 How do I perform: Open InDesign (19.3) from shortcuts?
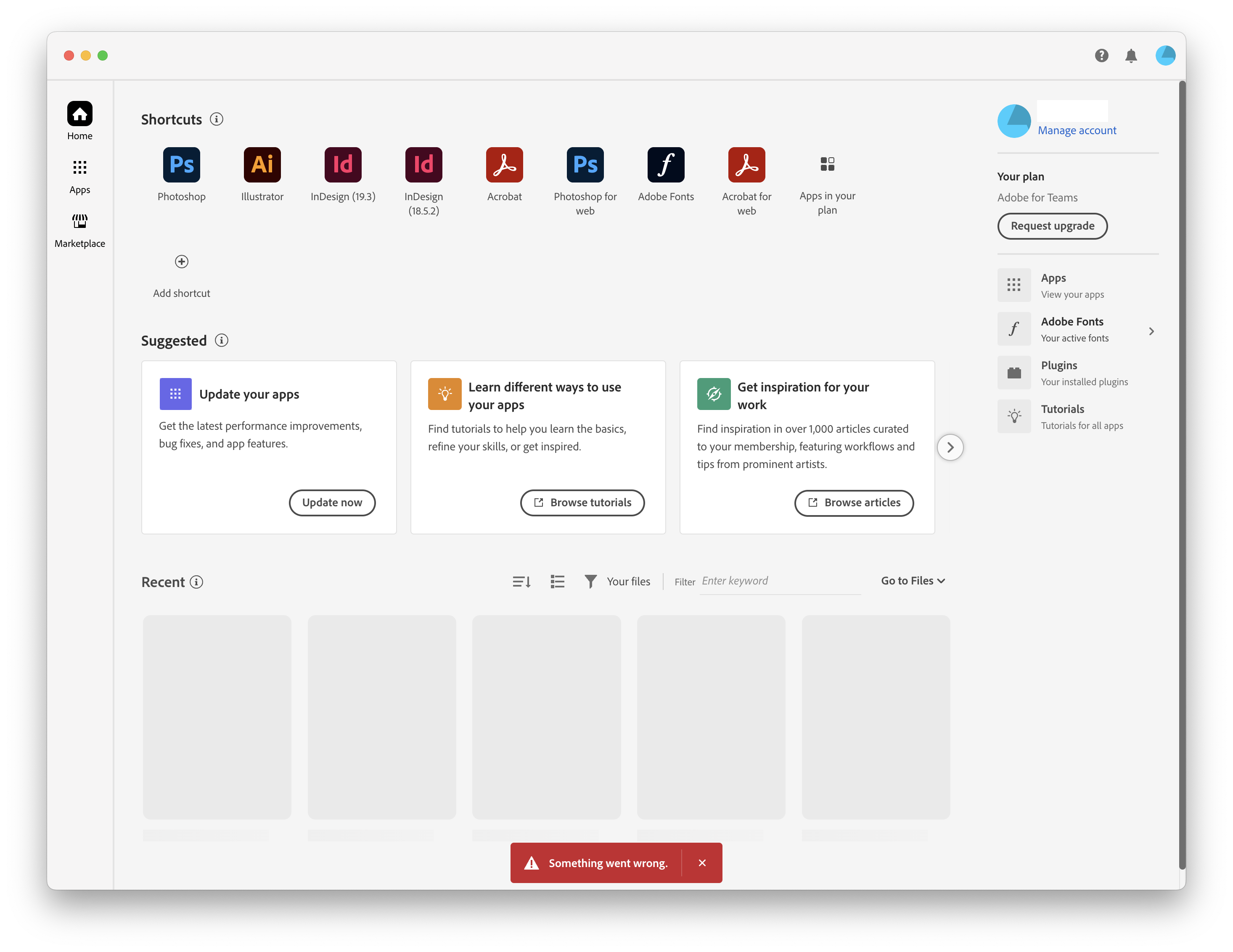343,165
